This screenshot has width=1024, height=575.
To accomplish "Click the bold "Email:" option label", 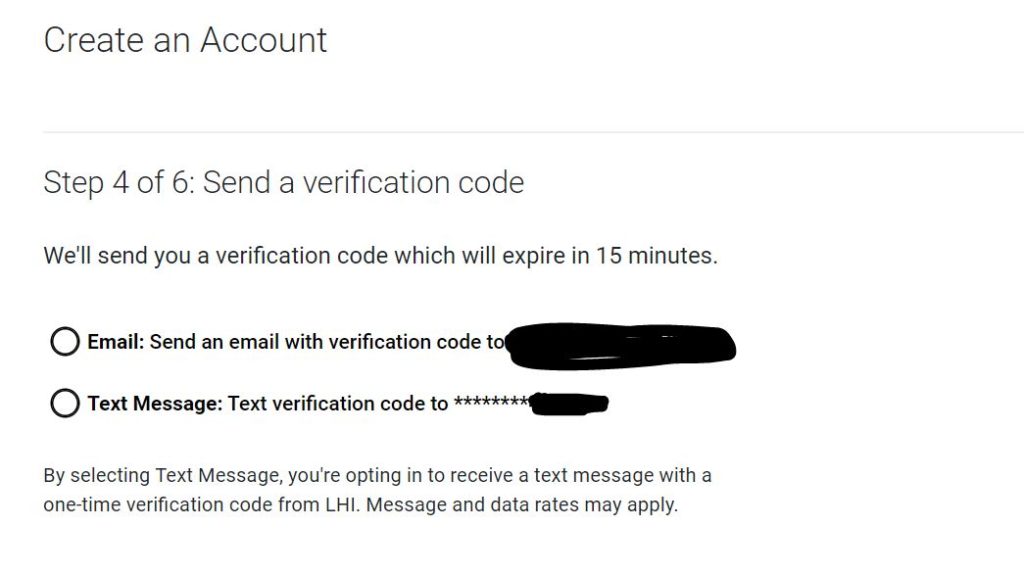I will click(x=116, y=342).
